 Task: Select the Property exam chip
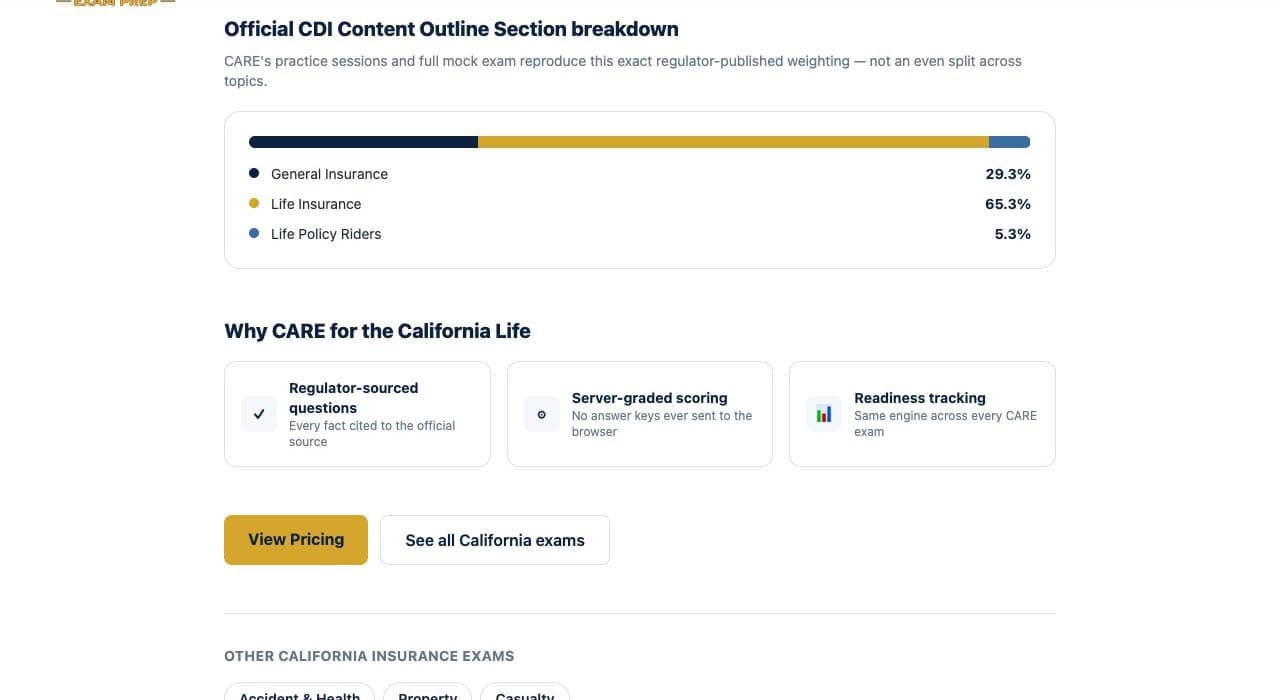[x=428, y=693]
